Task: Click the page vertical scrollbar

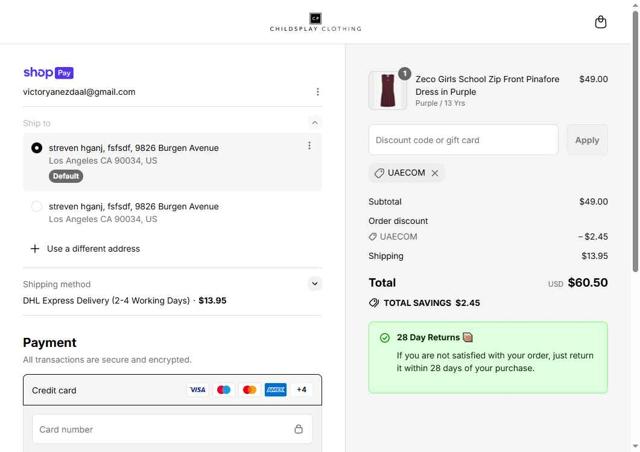Action: (635, 141)
